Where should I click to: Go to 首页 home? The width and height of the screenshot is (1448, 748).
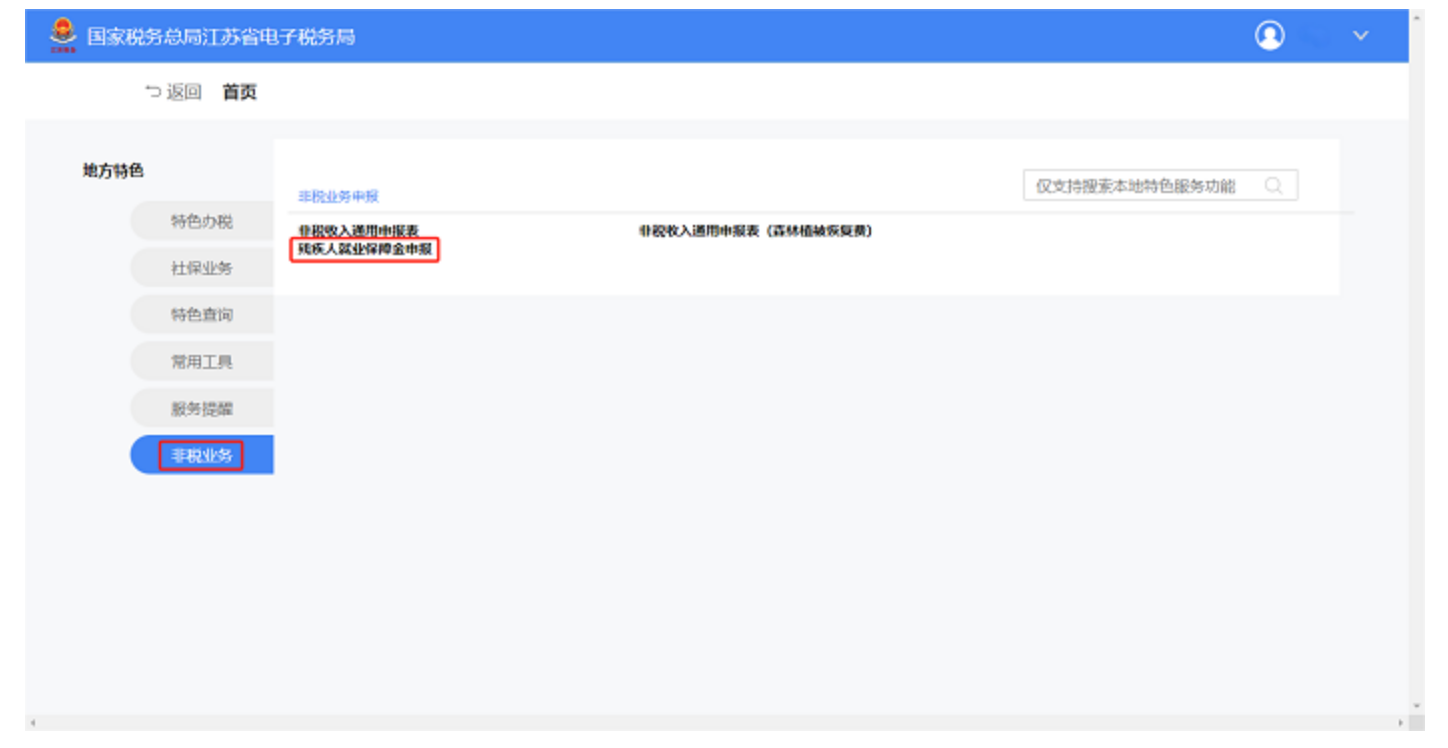click(240, 92)
